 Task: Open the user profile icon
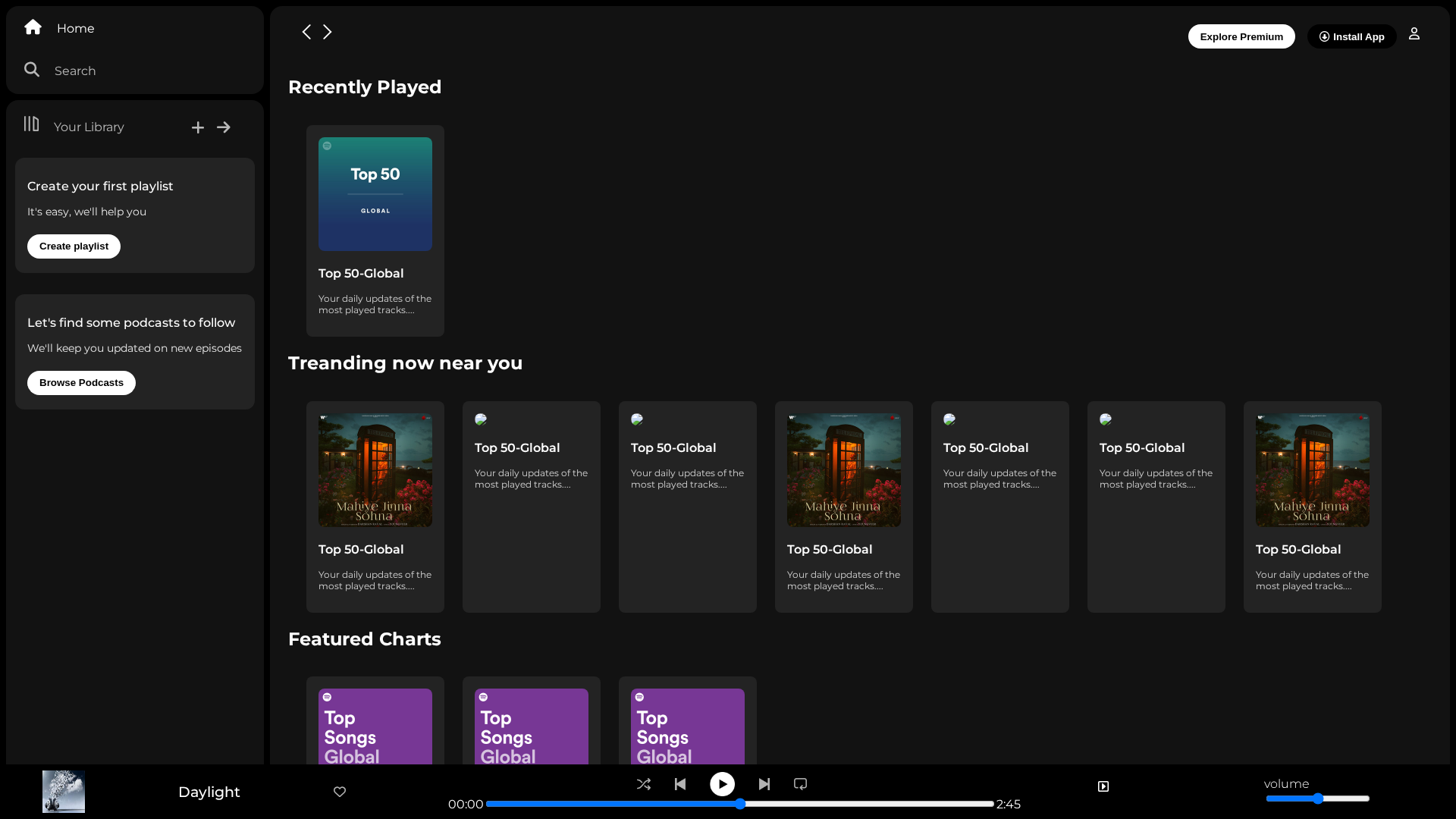pos(1414,33)
